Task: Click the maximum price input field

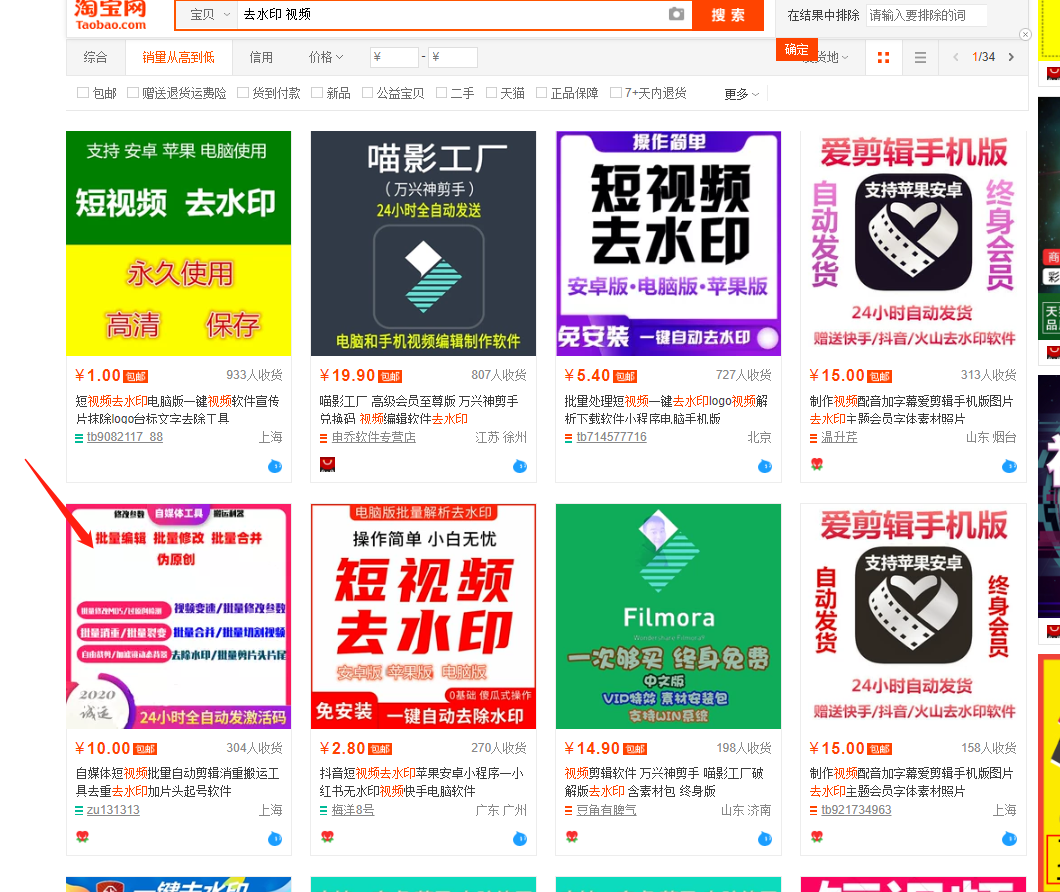Action: pyautogui.click(x=453, y=57)
